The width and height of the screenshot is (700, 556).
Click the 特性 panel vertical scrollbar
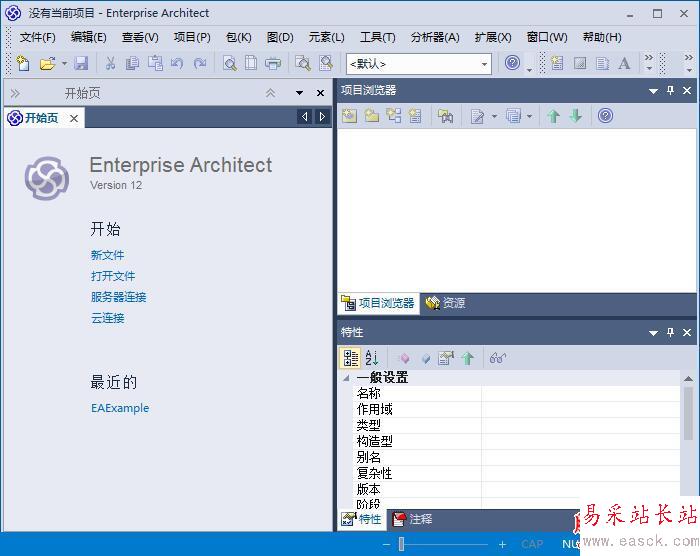coord(688,414)
